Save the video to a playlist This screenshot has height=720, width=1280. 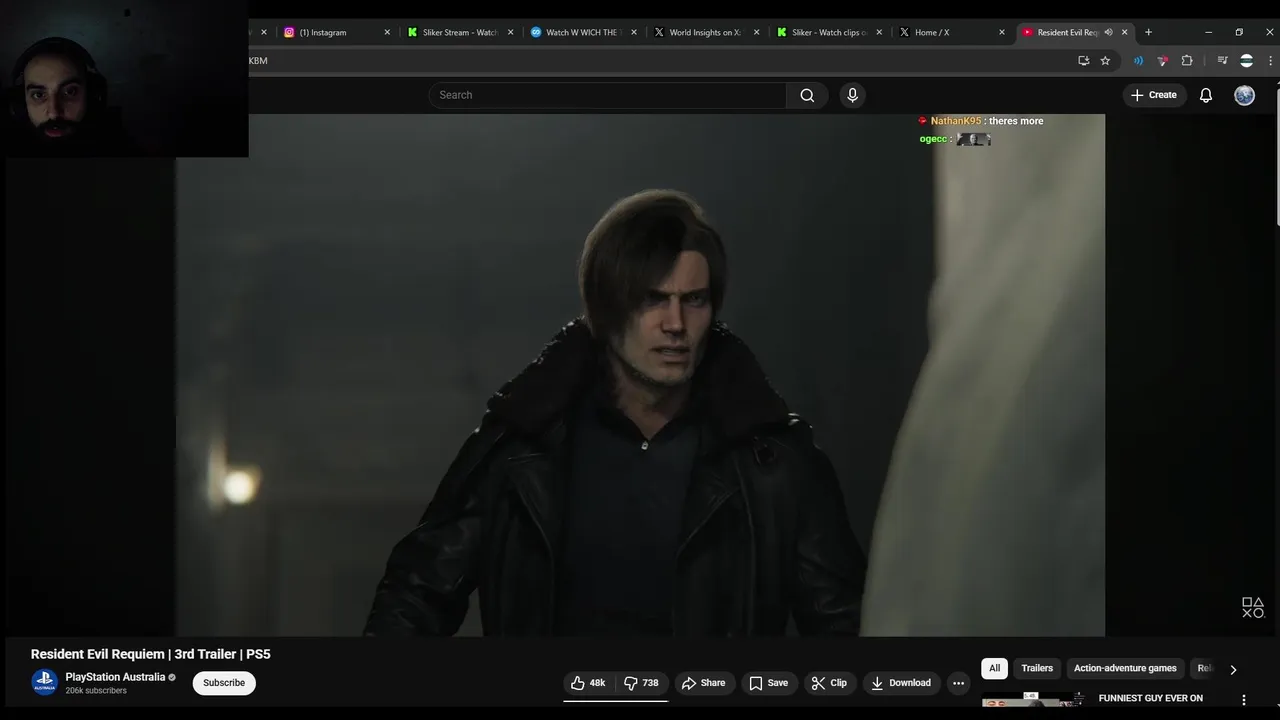pos(769,683)
